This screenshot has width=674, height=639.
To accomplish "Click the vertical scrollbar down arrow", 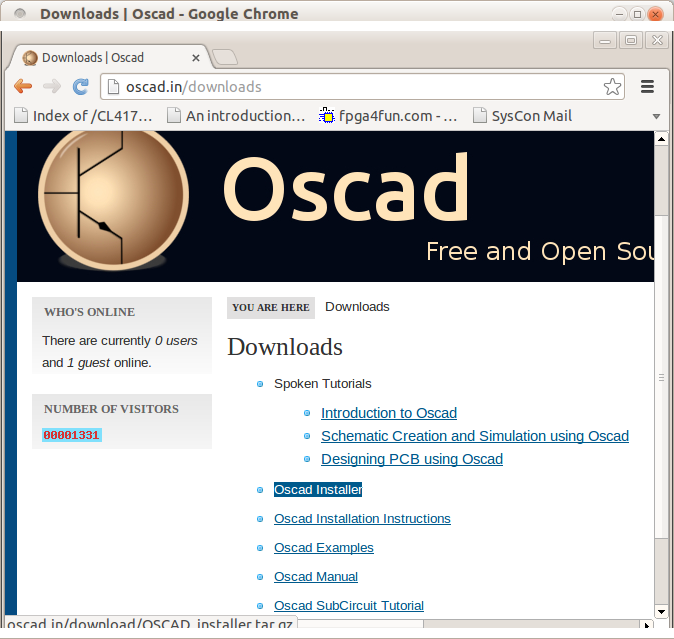I will [661, 611].
